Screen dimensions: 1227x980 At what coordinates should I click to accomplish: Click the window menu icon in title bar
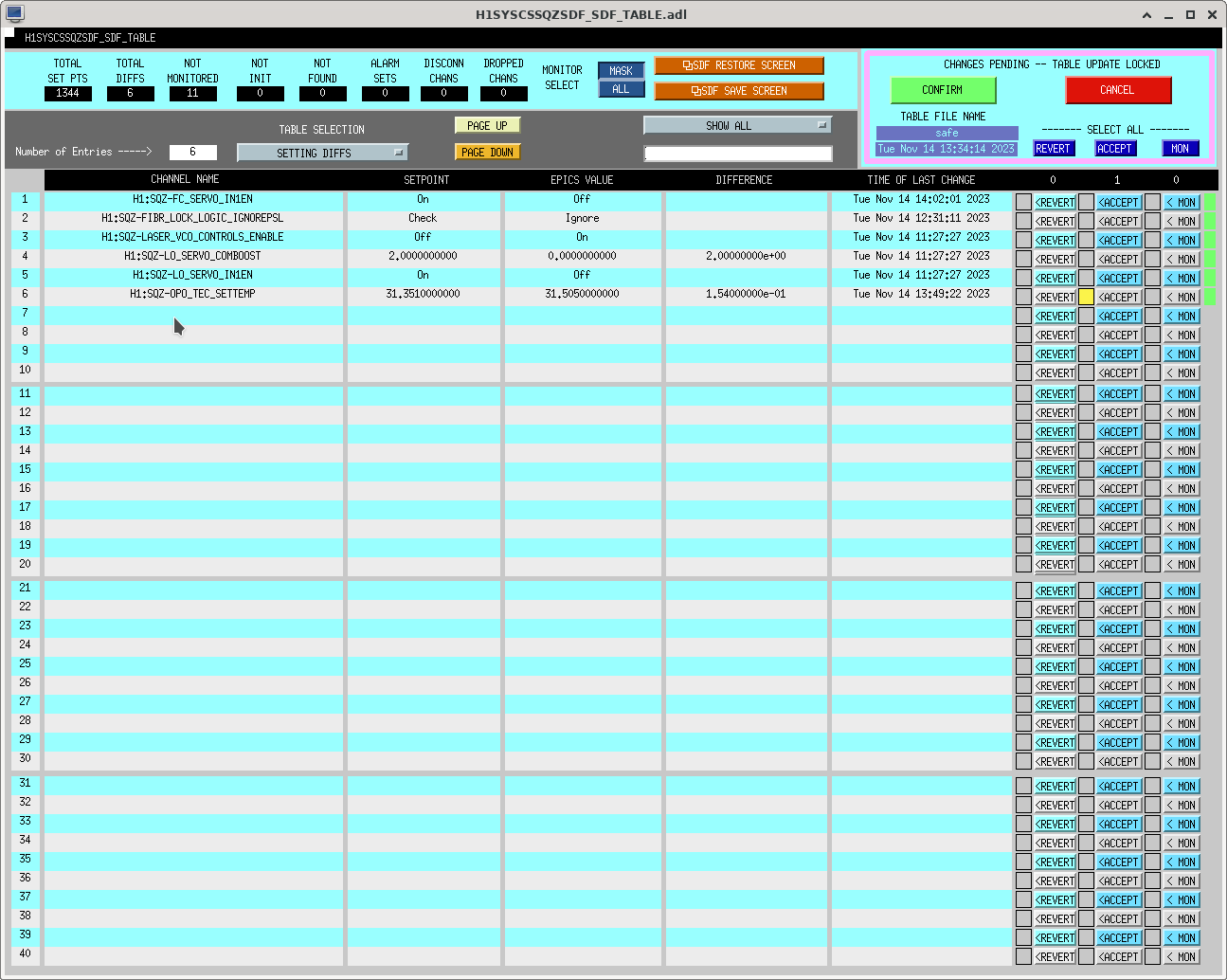tap(14, 13)
